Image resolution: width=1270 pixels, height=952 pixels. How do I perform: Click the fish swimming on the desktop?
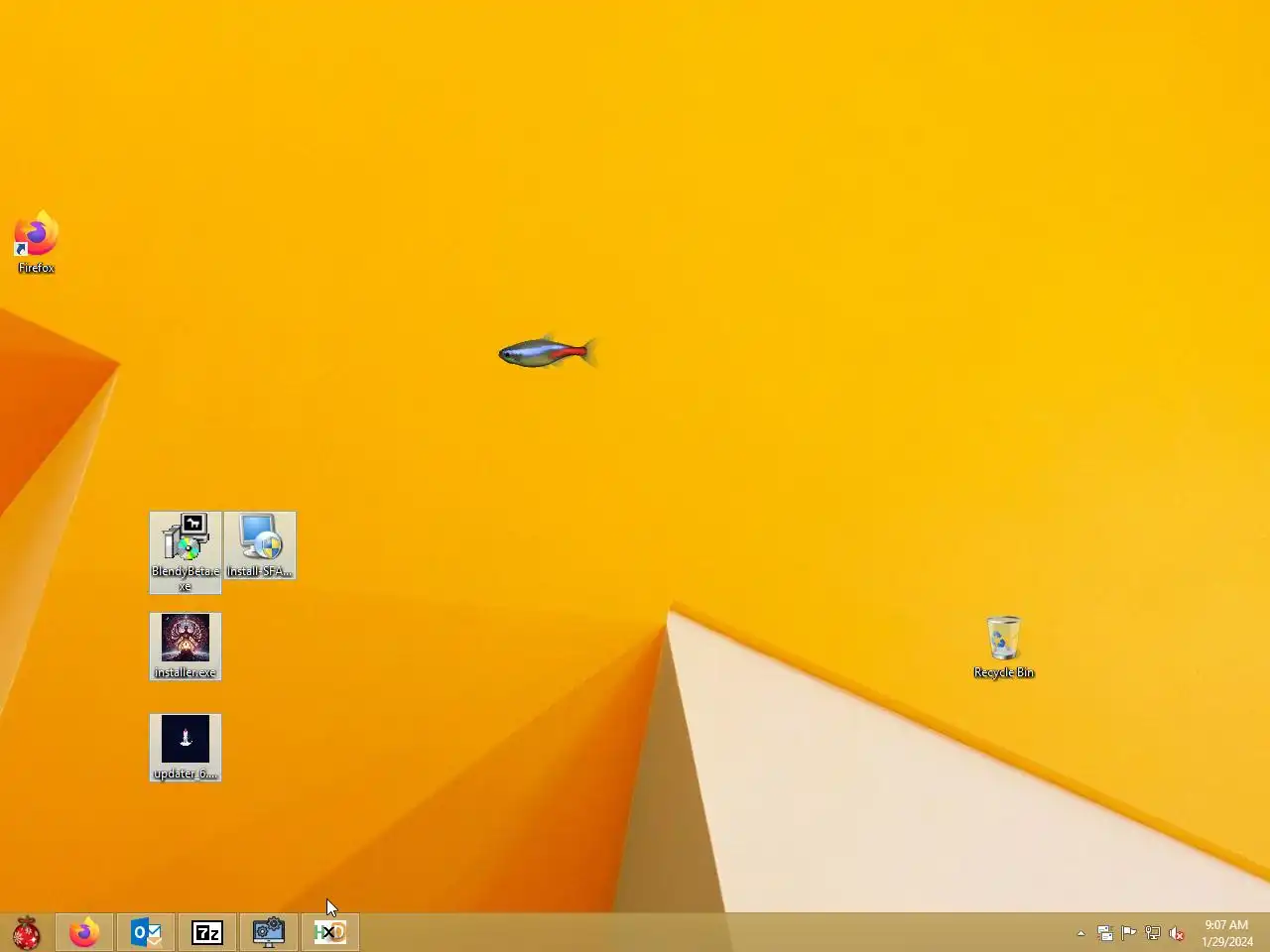(548, 352)
